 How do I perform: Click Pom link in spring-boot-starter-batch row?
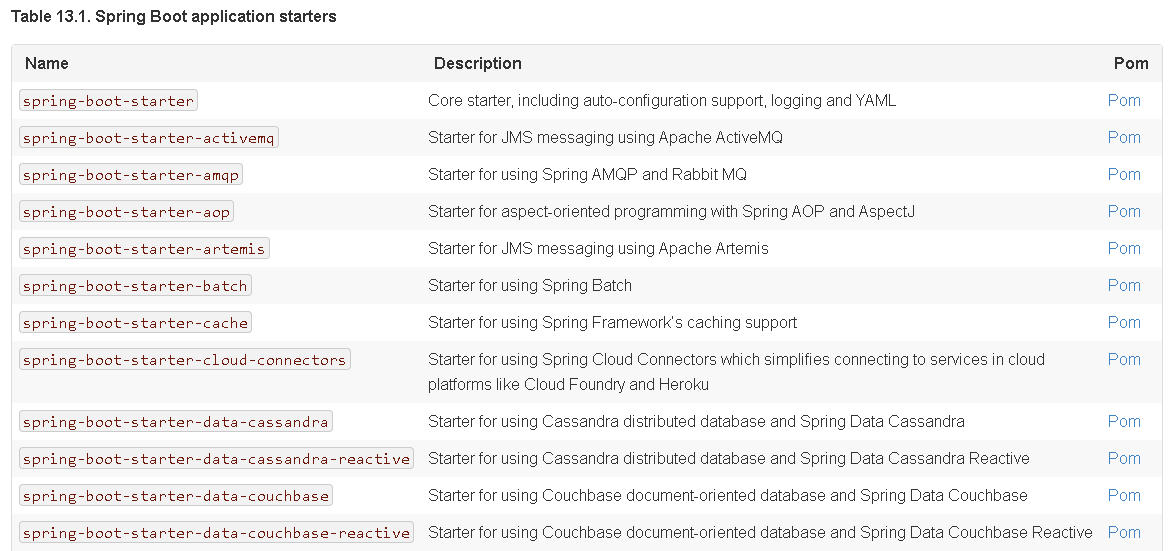click(x=1124, y=285)
